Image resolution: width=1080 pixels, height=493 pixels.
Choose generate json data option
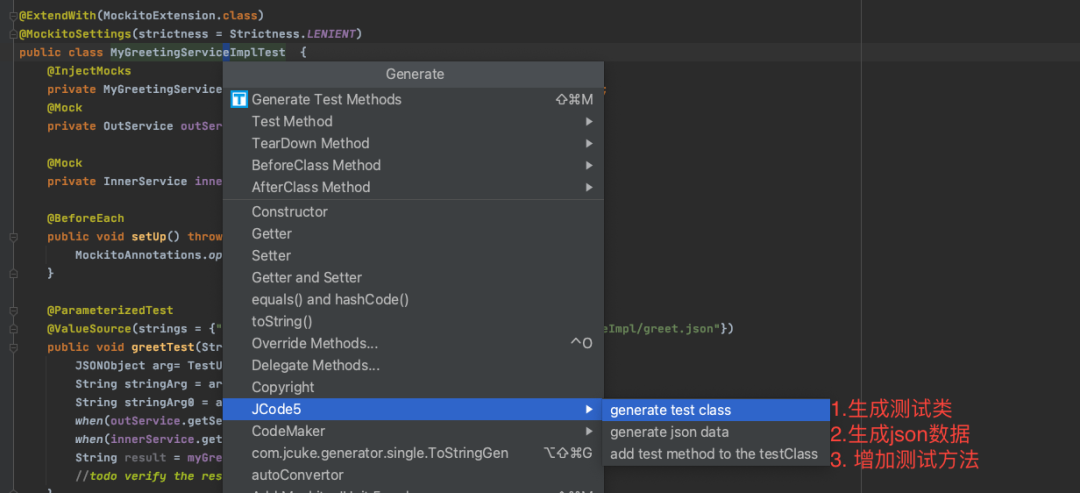tap(669, 432)
